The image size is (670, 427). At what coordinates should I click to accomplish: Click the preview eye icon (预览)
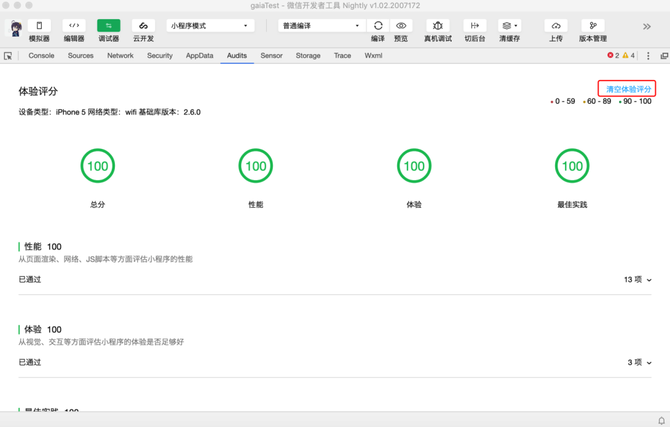(x=401, y=26)
